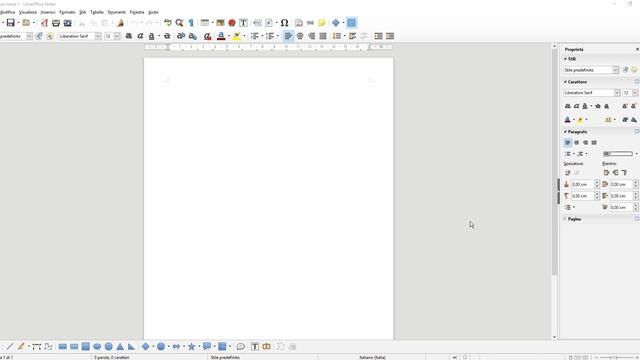This screenshot has width=640, height=360.
Task: Insert a text box from top toolbar
Action: coord(243,23)
